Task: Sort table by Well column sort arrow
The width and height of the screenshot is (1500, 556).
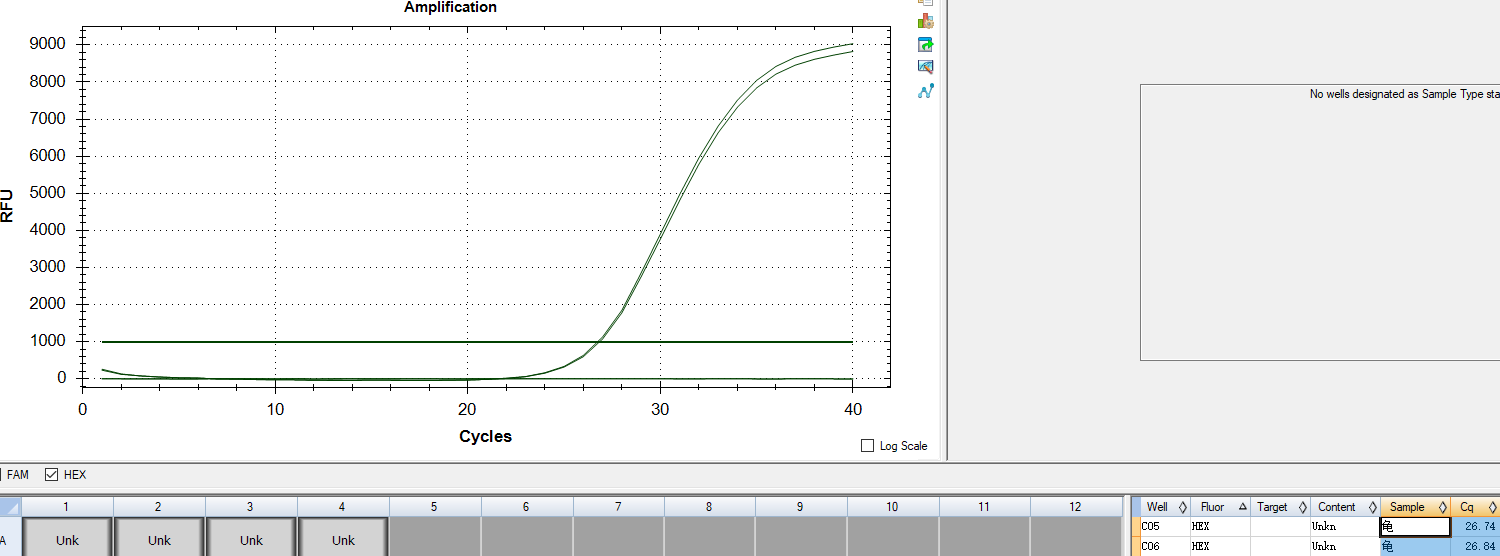Action: 1183,507
